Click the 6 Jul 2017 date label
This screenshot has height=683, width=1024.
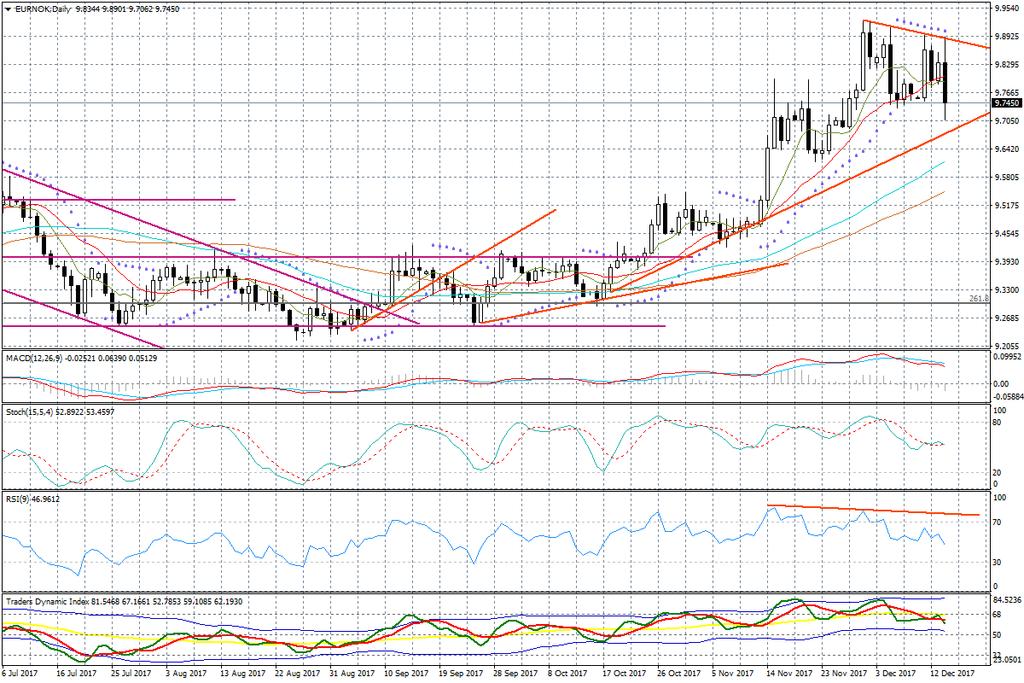pyautogui.click(x=18, y=673)
